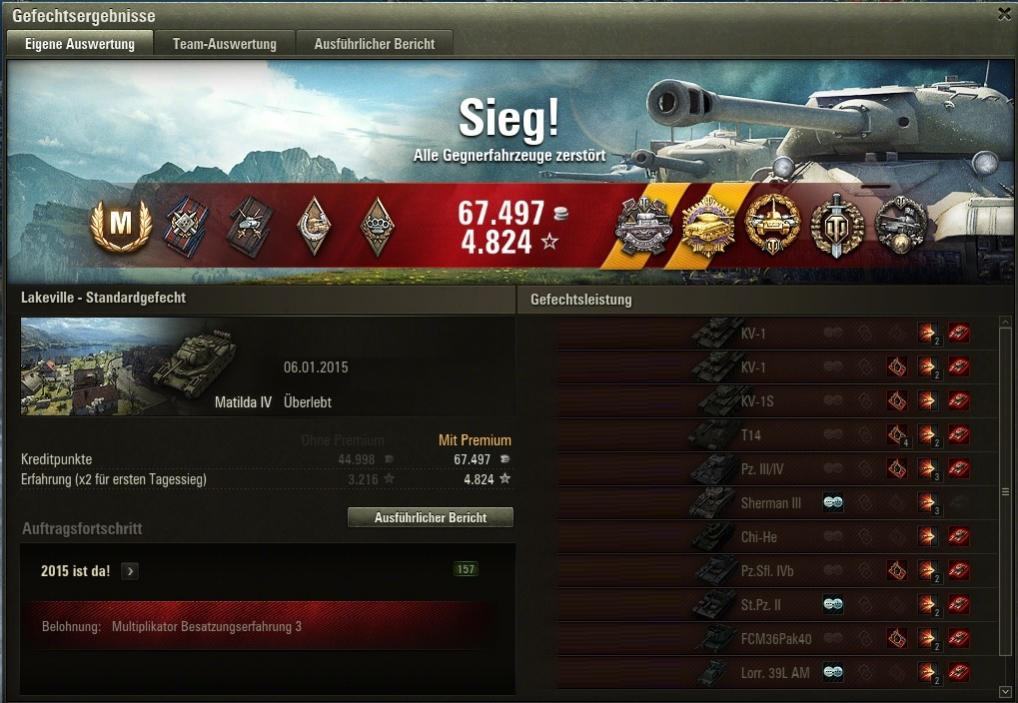This screenshot has height=703, width=1018.
Task: Click the Mastery badge M medal icon
Action: [121, 225]
